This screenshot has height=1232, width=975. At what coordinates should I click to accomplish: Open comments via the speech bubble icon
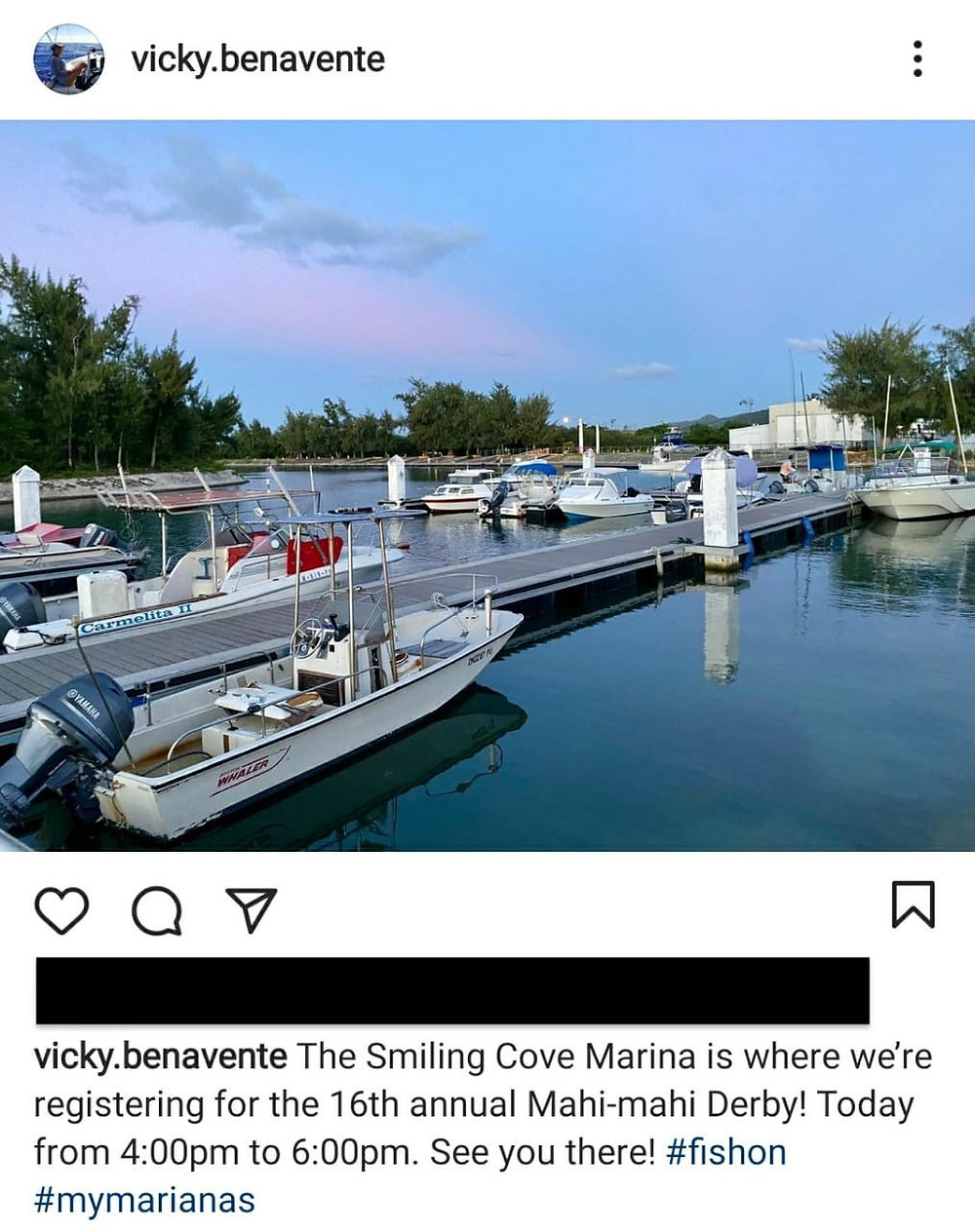coord(156,910)
